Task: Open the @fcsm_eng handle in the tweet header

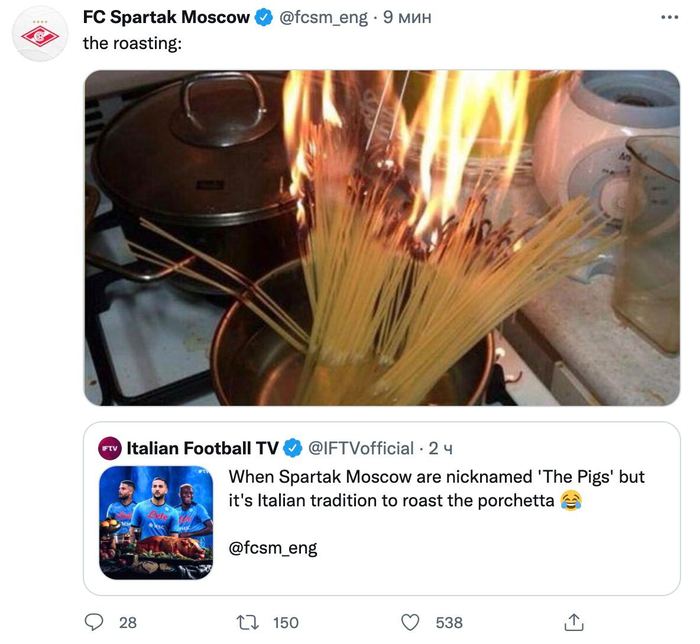Action: (320, 17)
